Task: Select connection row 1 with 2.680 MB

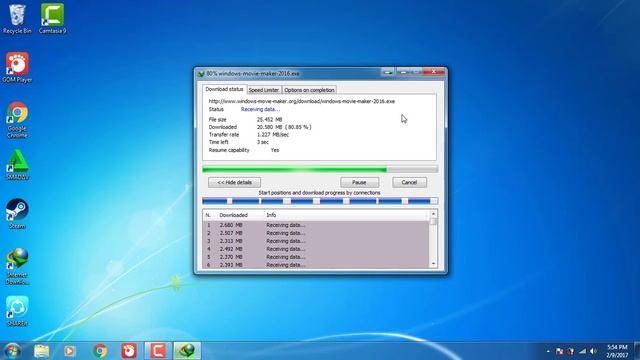Action: (x=316, y=225)
